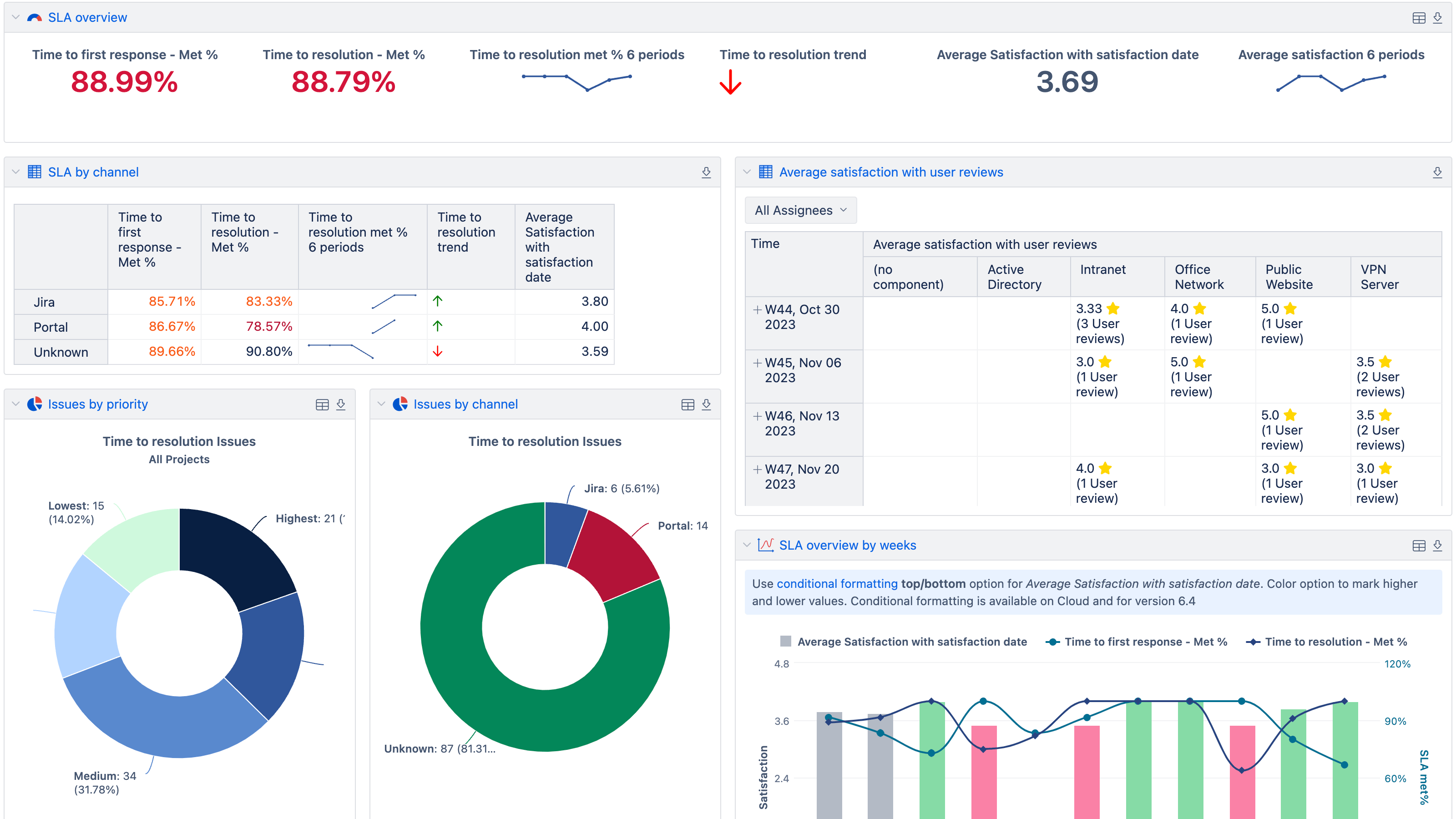
Task: Open the Issues by priority report title
Action: click(98, 404)
